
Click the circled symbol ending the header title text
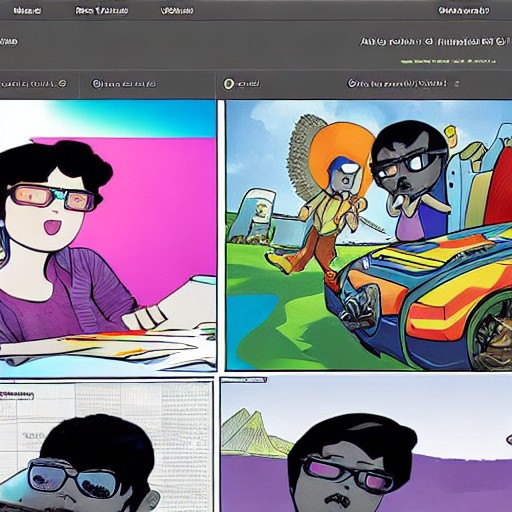coord(500,42)
